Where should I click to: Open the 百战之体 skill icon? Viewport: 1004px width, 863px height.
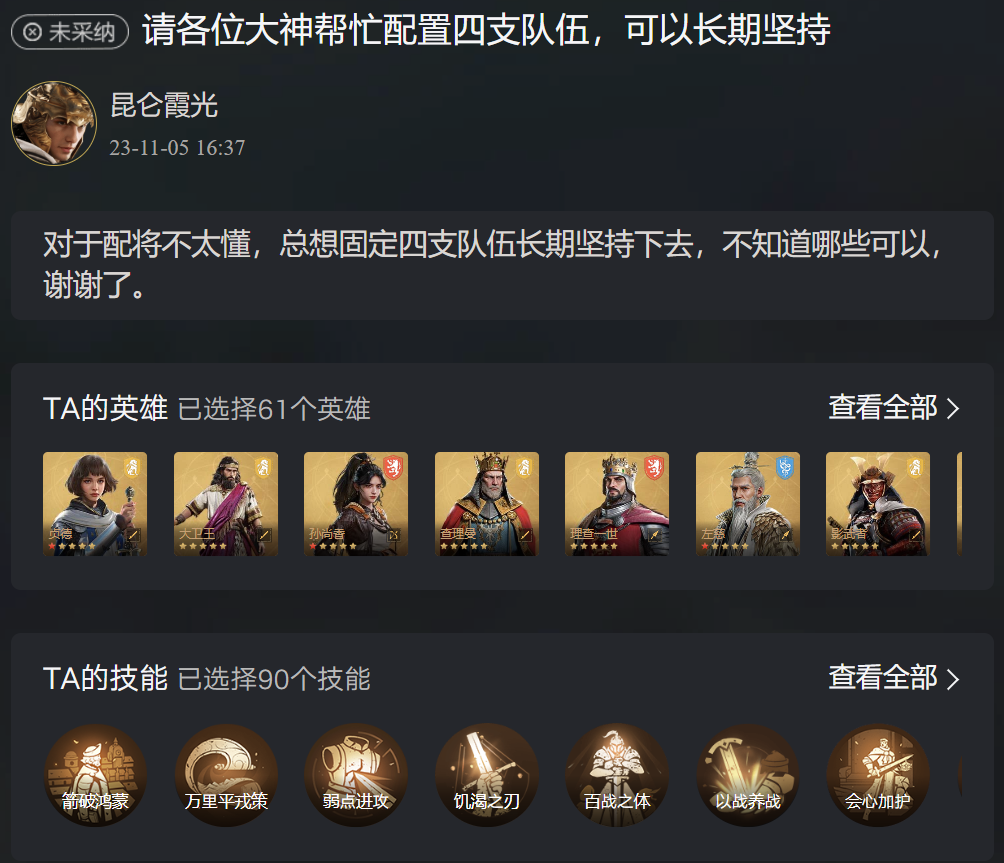click(617, 775)
